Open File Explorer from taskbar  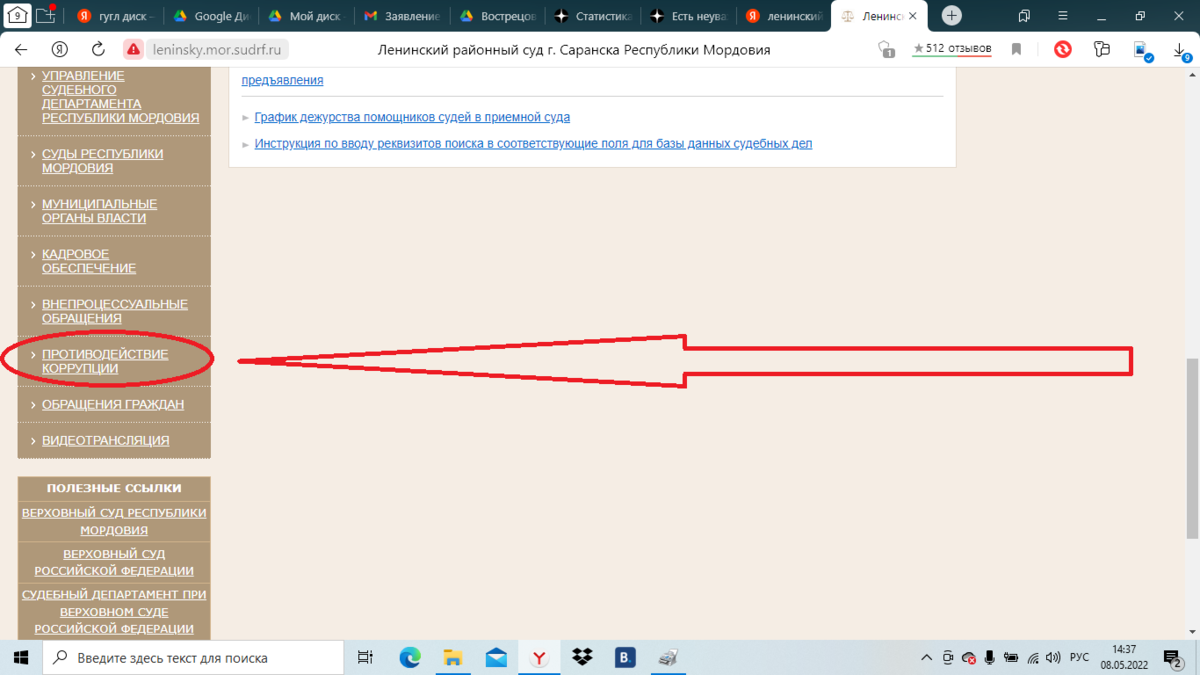pos(453,657)
